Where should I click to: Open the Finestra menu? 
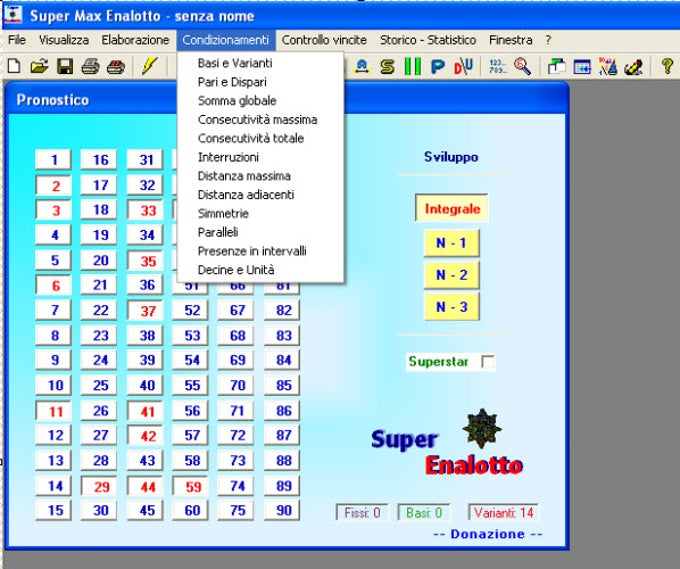pos(510,40)
